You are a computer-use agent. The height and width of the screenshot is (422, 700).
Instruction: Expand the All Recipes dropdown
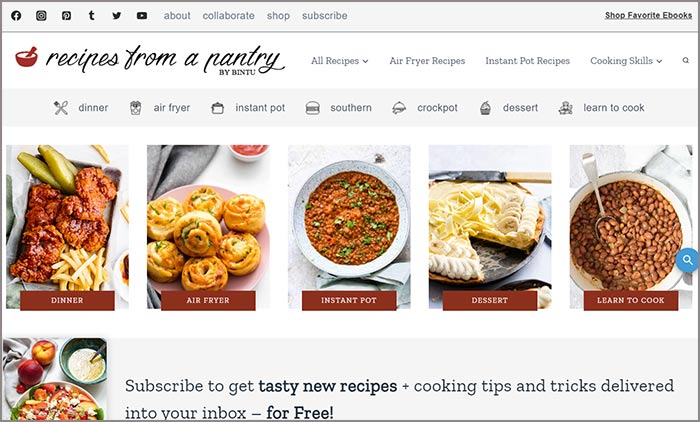click(x=340, y=61)
